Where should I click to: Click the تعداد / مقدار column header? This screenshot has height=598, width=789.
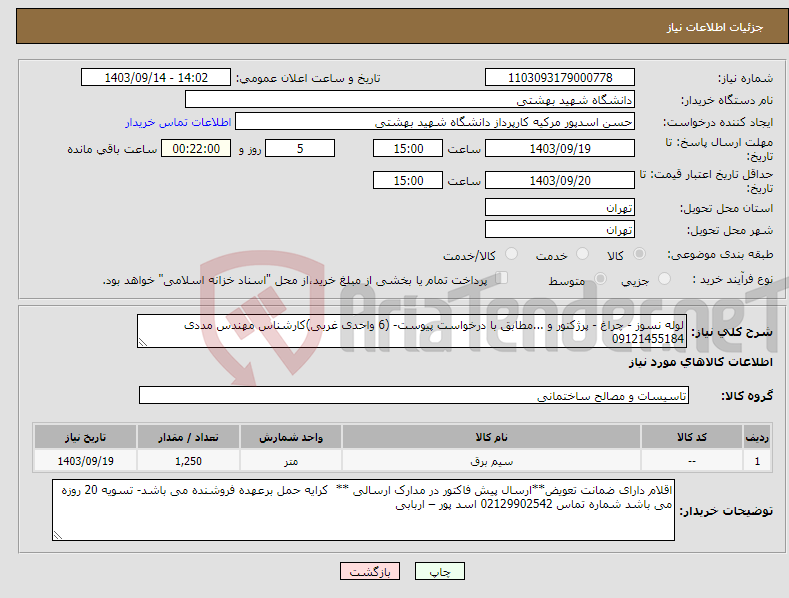pos(188,437)
